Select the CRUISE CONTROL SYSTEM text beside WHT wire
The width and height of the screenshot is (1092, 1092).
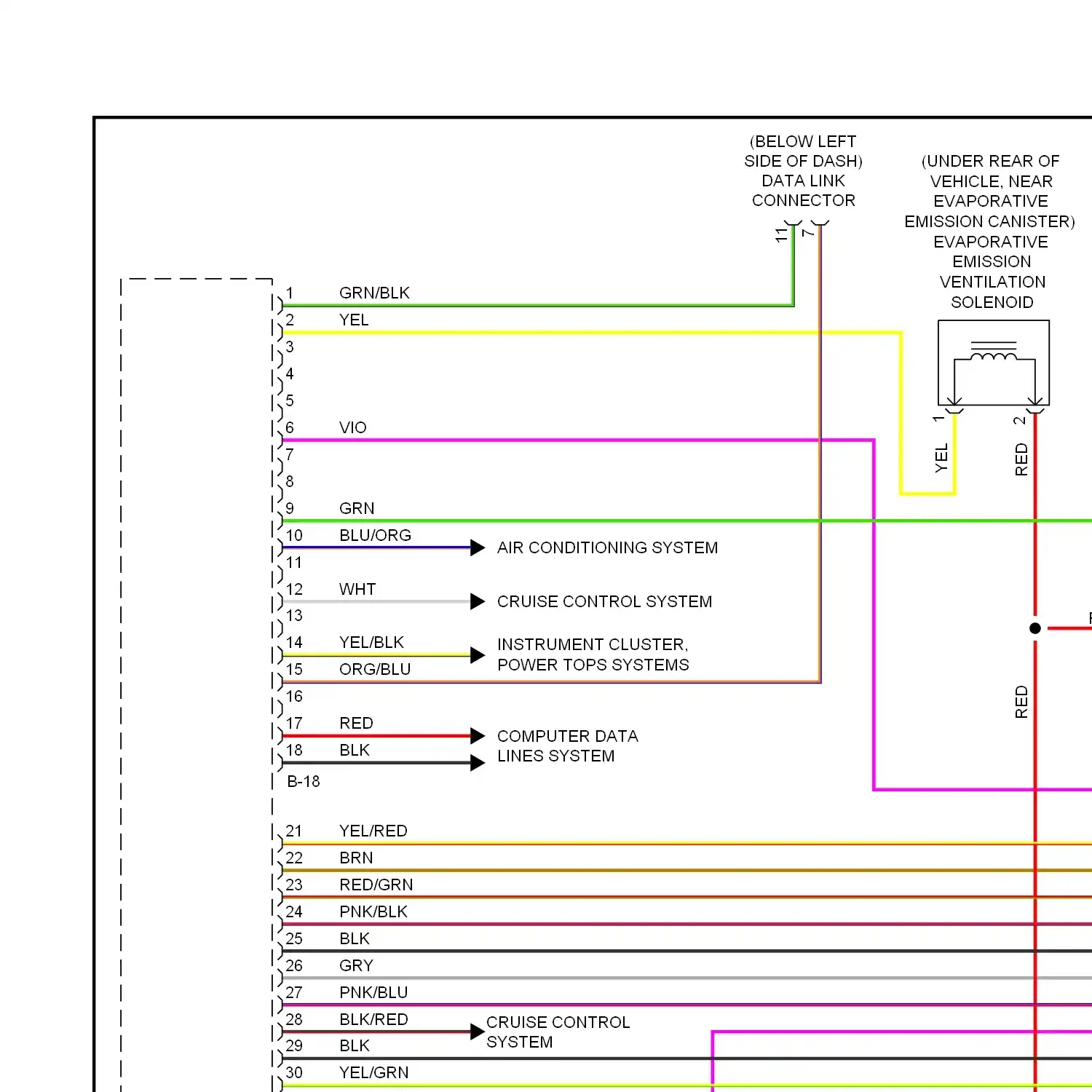[604, 601]
